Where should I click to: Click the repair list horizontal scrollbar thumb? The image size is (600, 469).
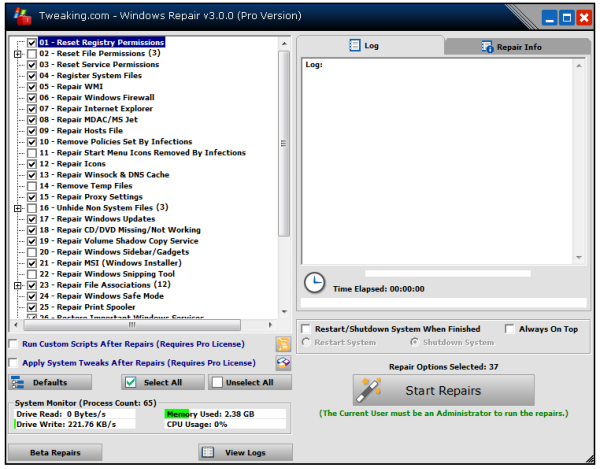tap(132, 325)
